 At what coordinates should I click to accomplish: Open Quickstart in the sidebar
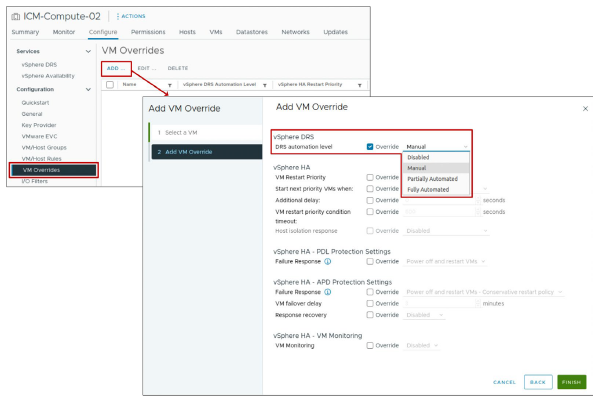[35, 103]
